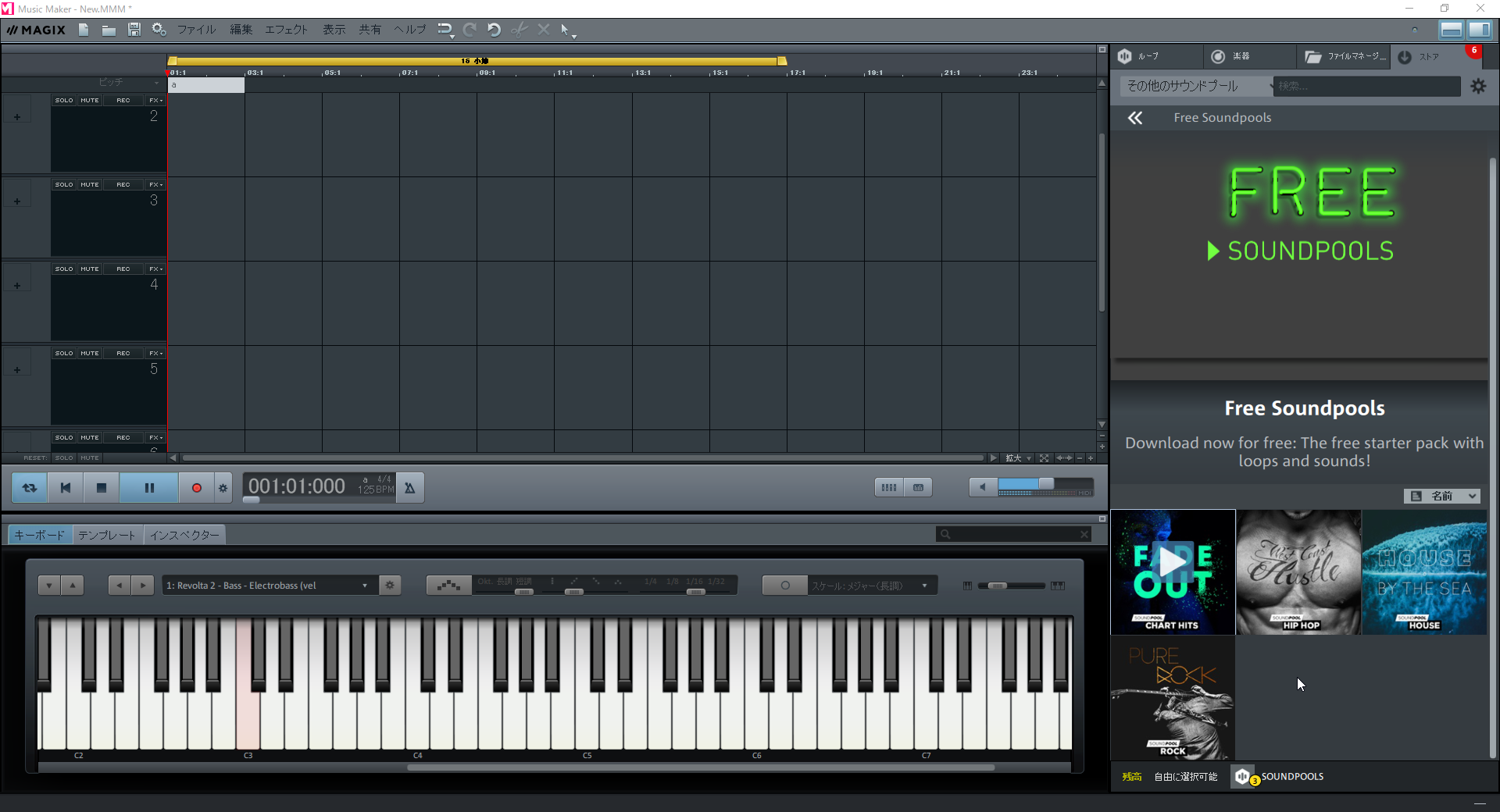The width and height of the screenshot is (1500, 812).
Task: Start recording with the red record button
Action: 197,487
